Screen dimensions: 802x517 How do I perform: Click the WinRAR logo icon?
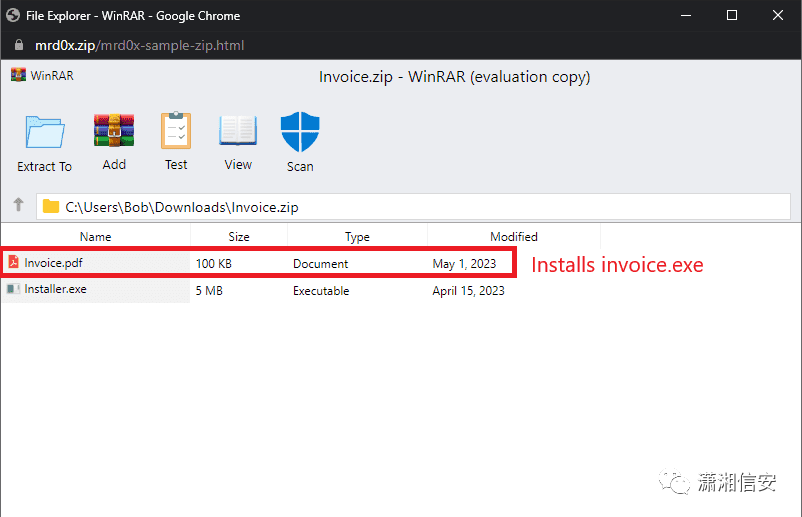[18, 75]
